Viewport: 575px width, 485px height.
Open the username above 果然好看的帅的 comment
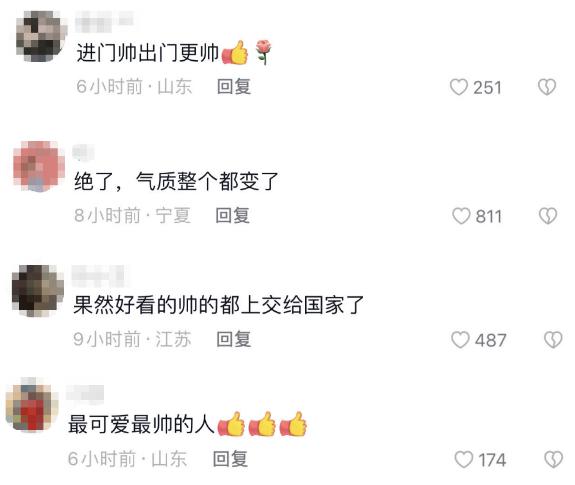tap(100, 276)
